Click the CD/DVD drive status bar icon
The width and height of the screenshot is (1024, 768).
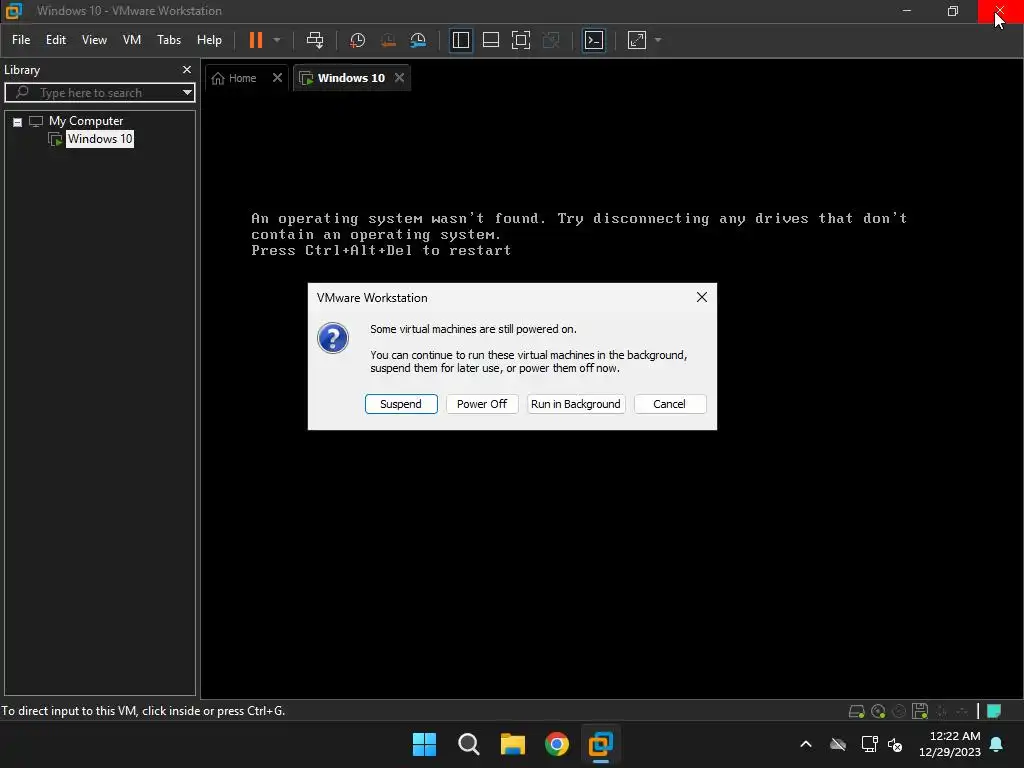point(878,711)
